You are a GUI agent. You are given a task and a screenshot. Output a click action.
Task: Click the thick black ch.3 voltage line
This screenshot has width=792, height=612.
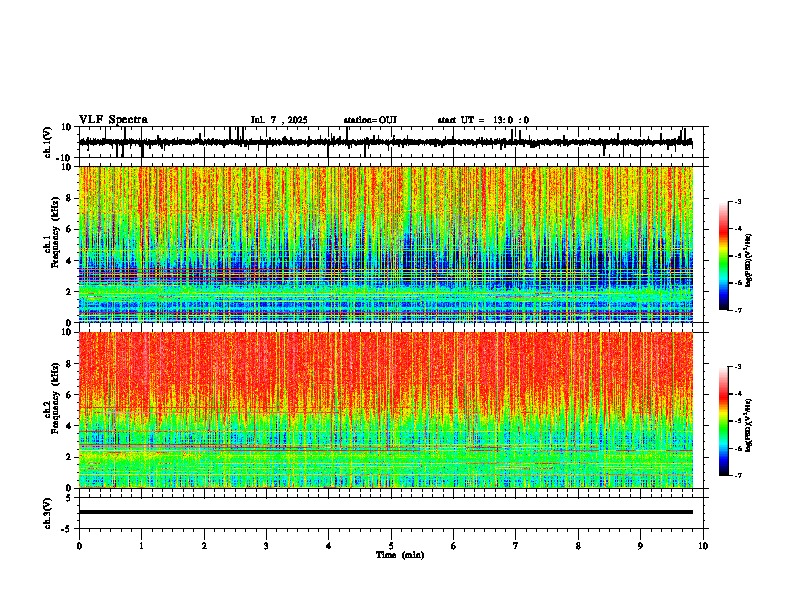[x=385, y=512]
